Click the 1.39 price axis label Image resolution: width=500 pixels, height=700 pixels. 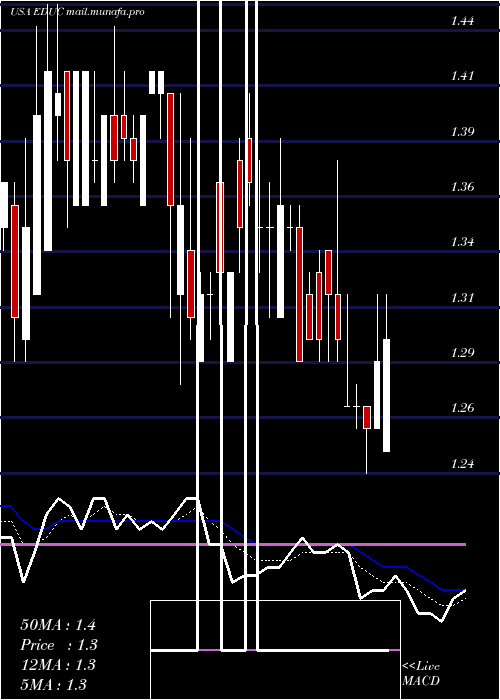pyautogui.click(x=462, y=132)
